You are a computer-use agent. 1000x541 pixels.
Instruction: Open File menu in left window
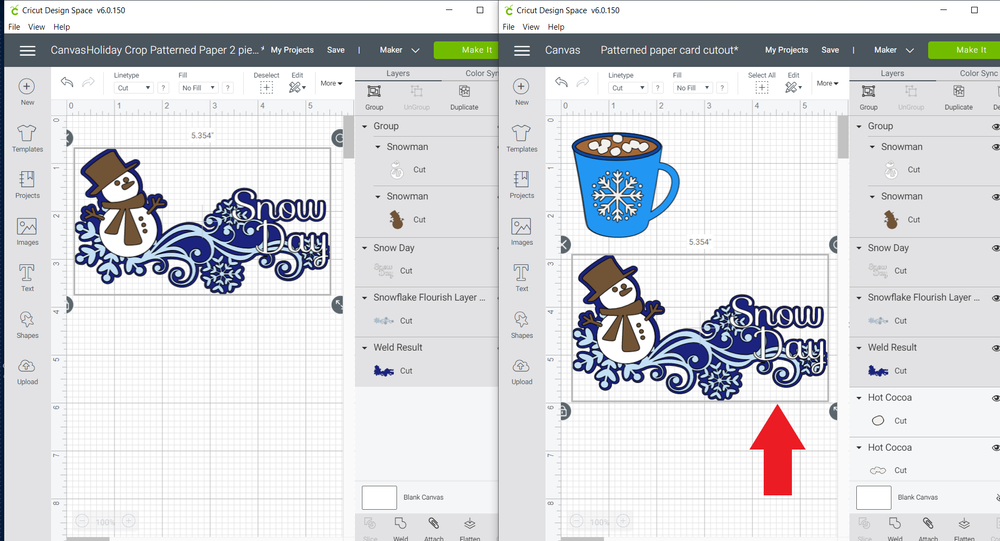pos(14,27)
